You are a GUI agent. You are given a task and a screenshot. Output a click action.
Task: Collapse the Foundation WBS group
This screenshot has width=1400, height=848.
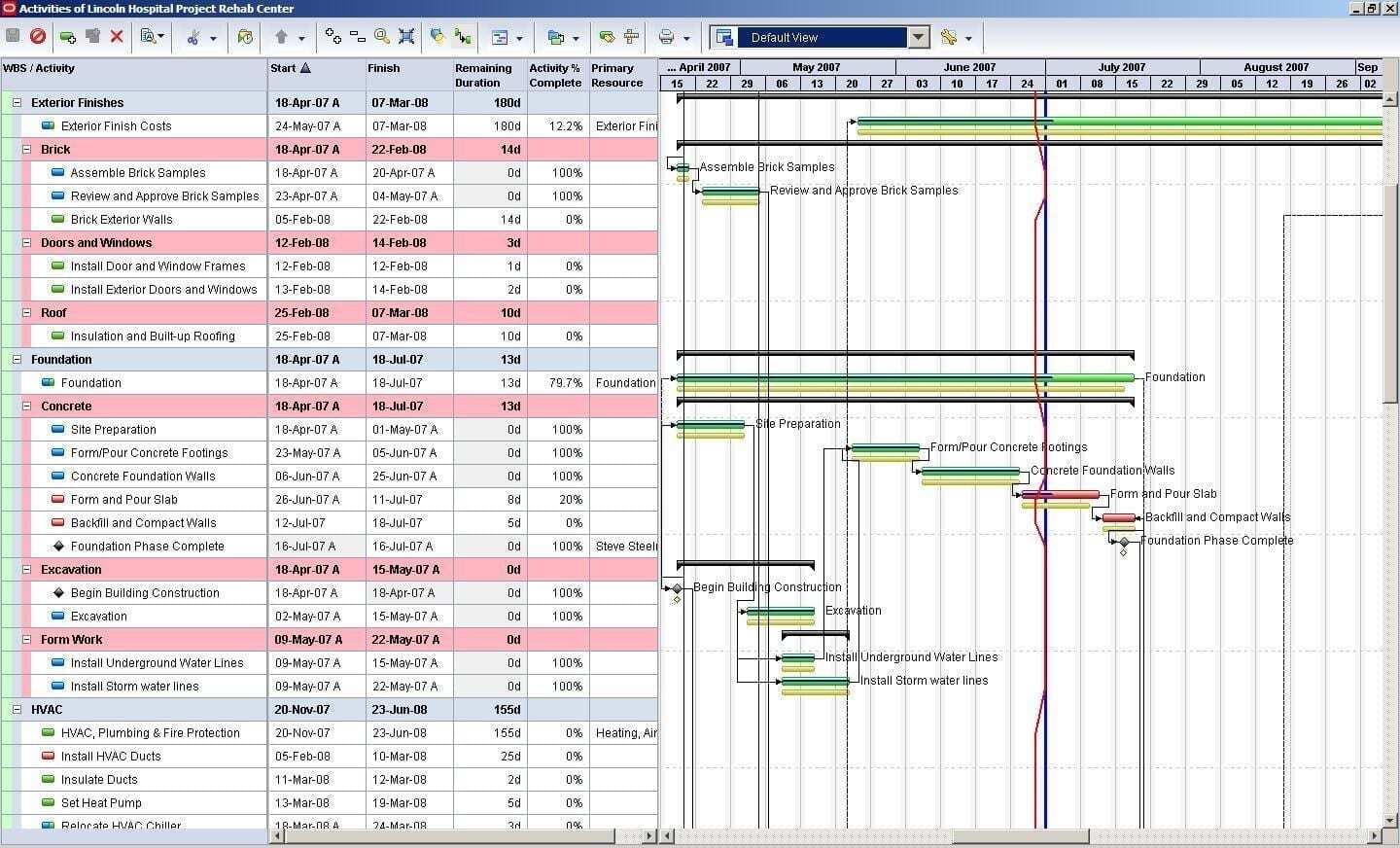click(16, 359)
